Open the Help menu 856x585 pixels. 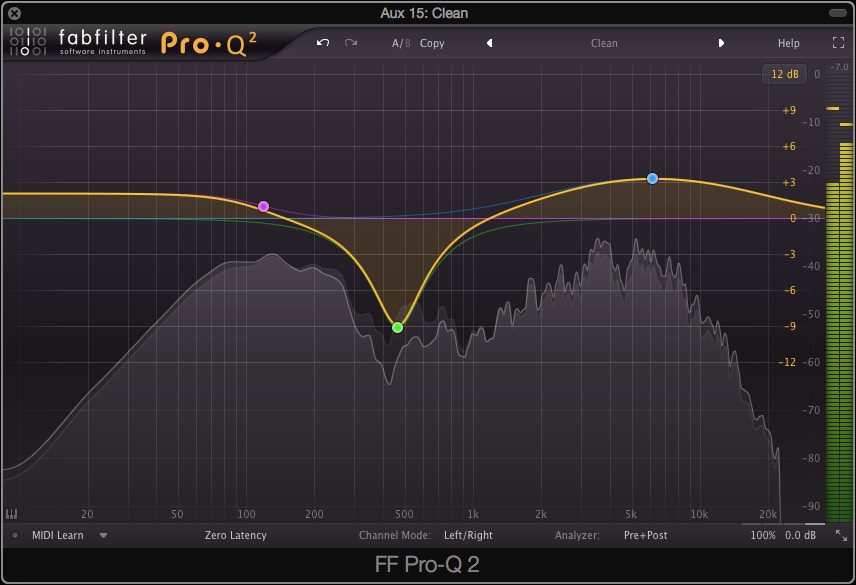coord(788,43)
